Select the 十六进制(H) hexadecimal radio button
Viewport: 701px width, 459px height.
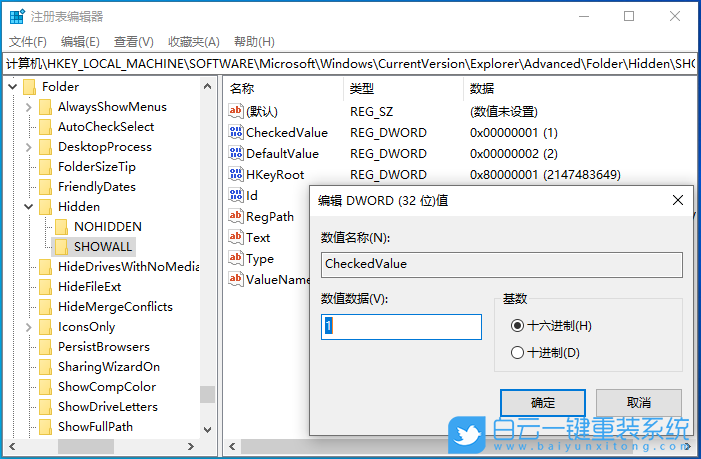(x=517, y=326)
